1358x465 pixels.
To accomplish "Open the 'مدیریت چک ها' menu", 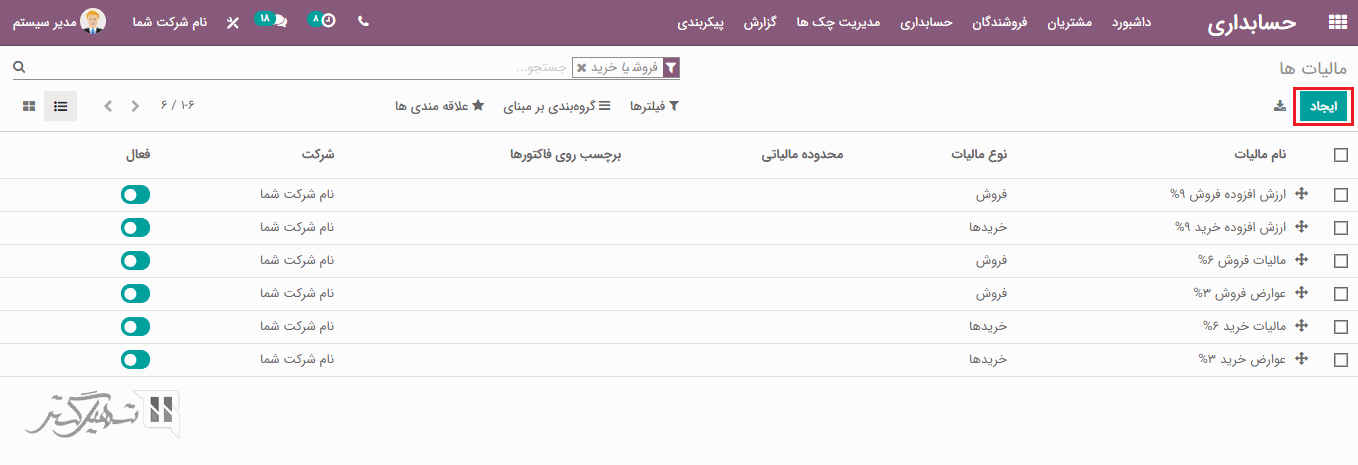I will (x=838, y=22).
